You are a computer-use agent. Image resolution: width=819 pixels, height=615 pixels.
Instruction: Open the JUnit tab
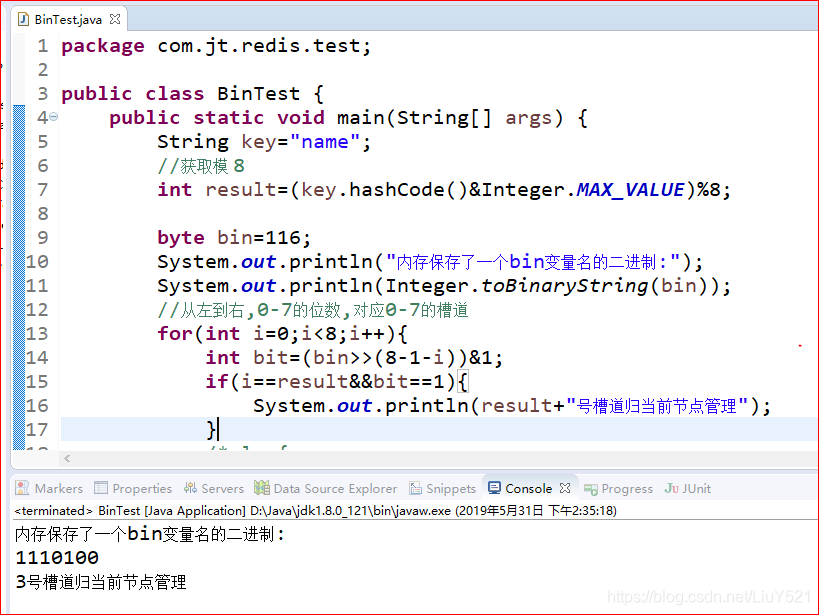point(688,488)
